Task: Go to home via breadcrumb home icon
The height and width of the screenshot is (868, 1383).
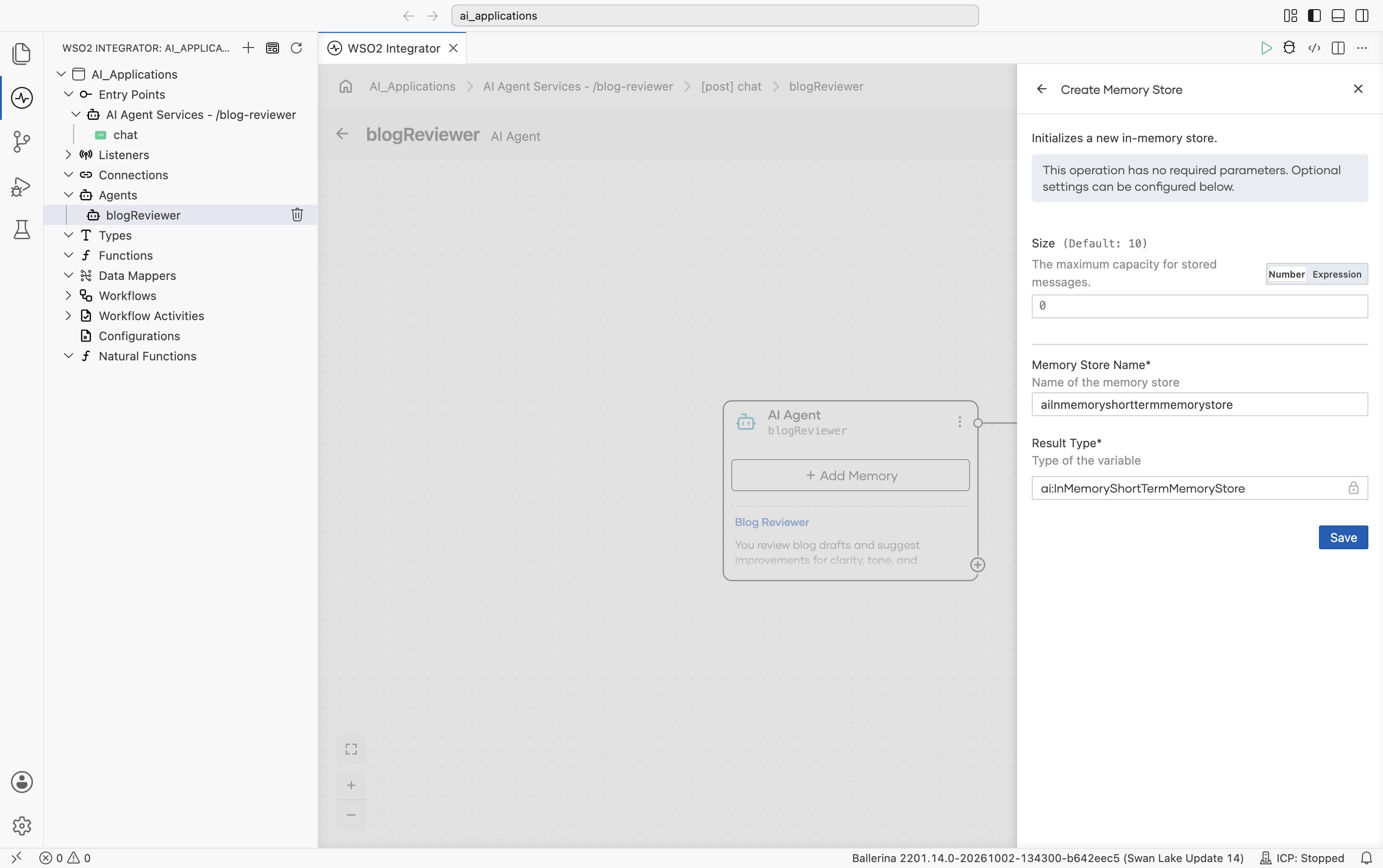Action: 346,86
